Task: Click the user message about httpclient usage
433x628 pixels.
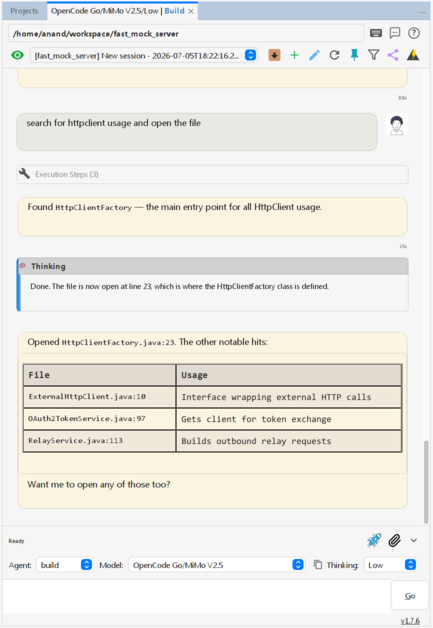Action: (x=197, y=132)
